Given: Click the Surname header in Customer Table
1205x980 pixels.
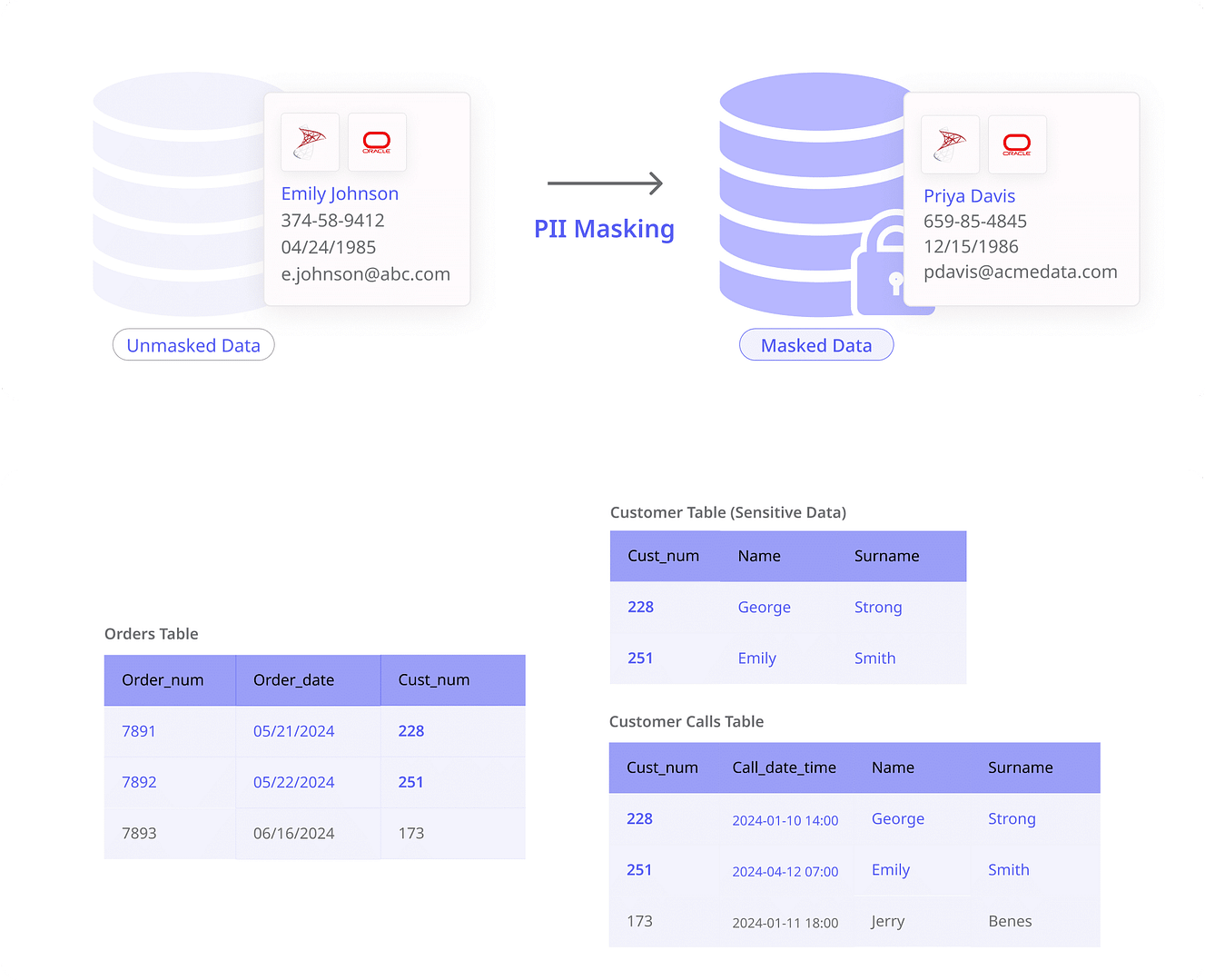Looking at the screenshot, I should coord(886,556).
